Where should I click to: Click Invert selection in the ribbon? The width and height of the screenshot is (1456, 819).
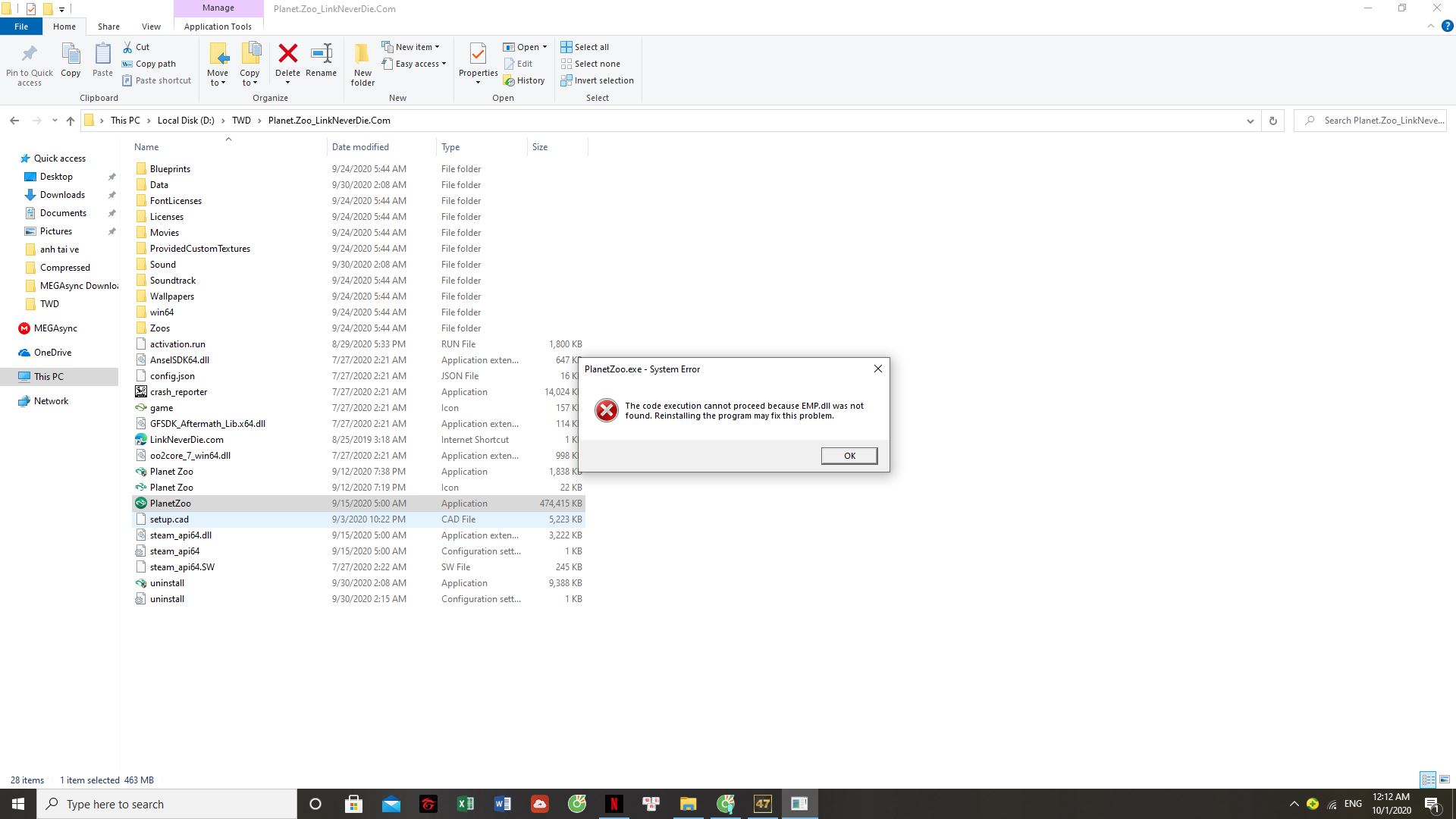(x=597, y=80)
